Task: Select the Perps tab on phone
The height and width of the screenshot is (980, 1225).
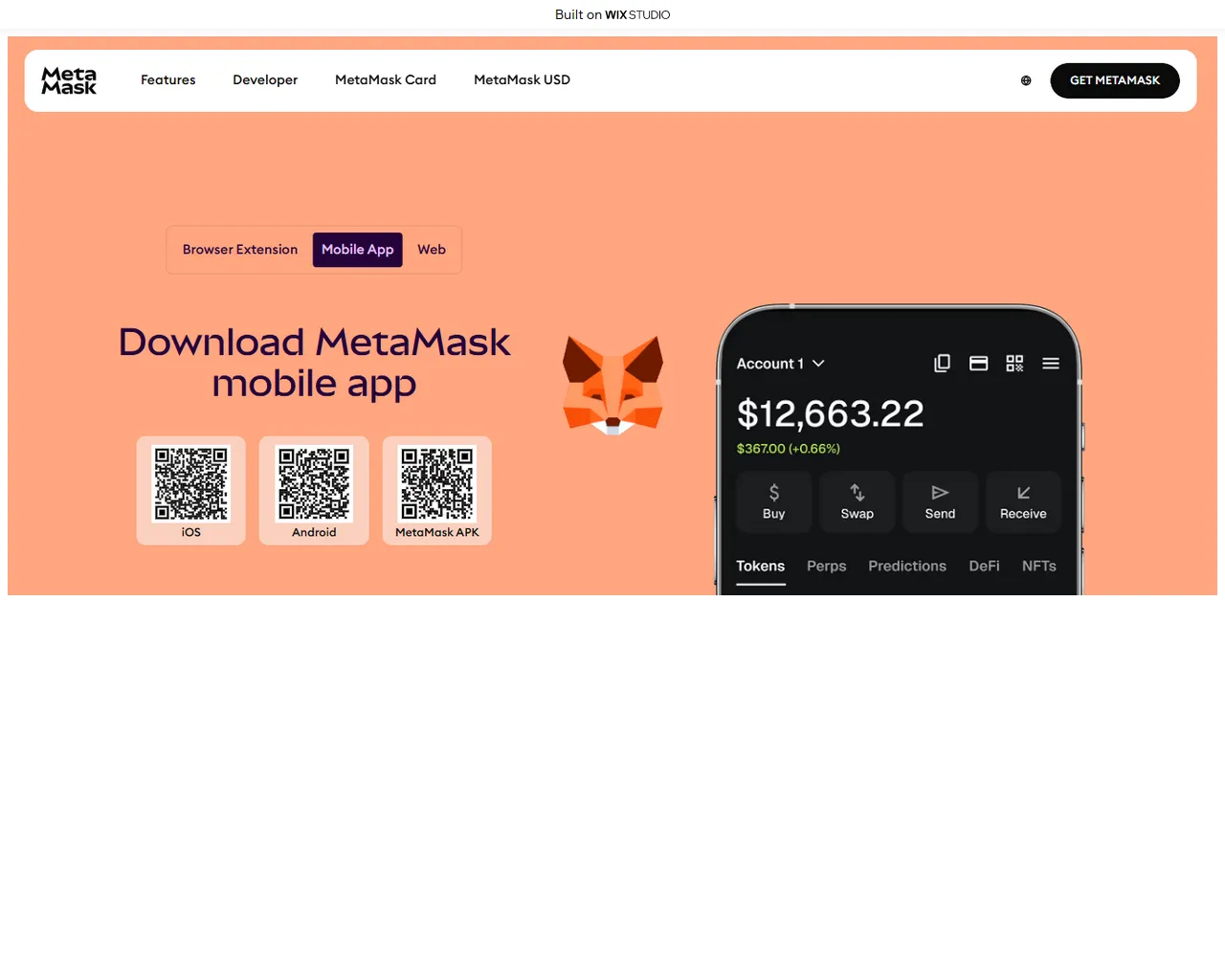Action: click(x=827, y=567)
